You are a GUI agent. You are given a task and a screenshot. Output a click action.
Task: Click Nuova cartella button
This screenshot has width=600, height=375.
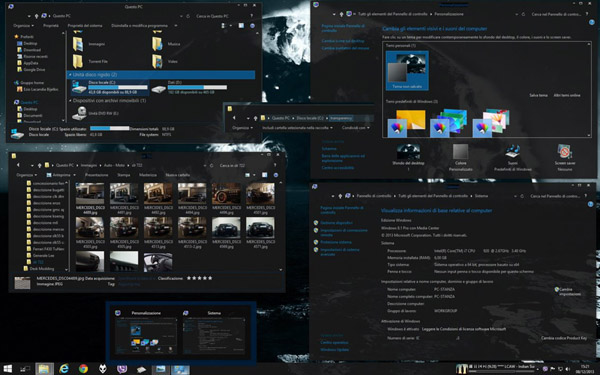tap(178, 175)
